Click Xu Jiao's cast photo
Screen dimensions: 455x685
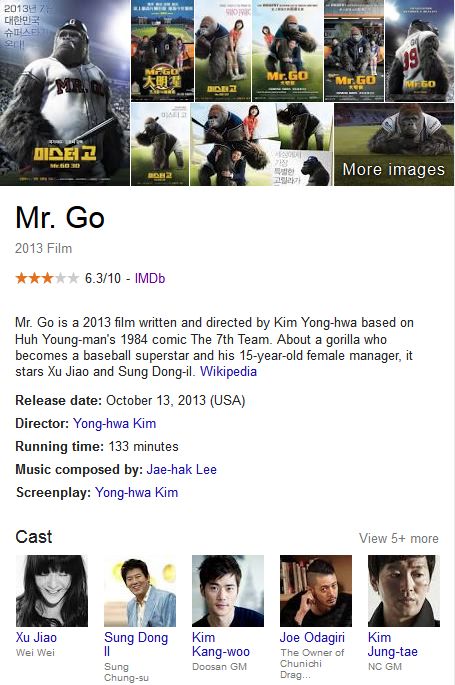[x=52, y=591]
